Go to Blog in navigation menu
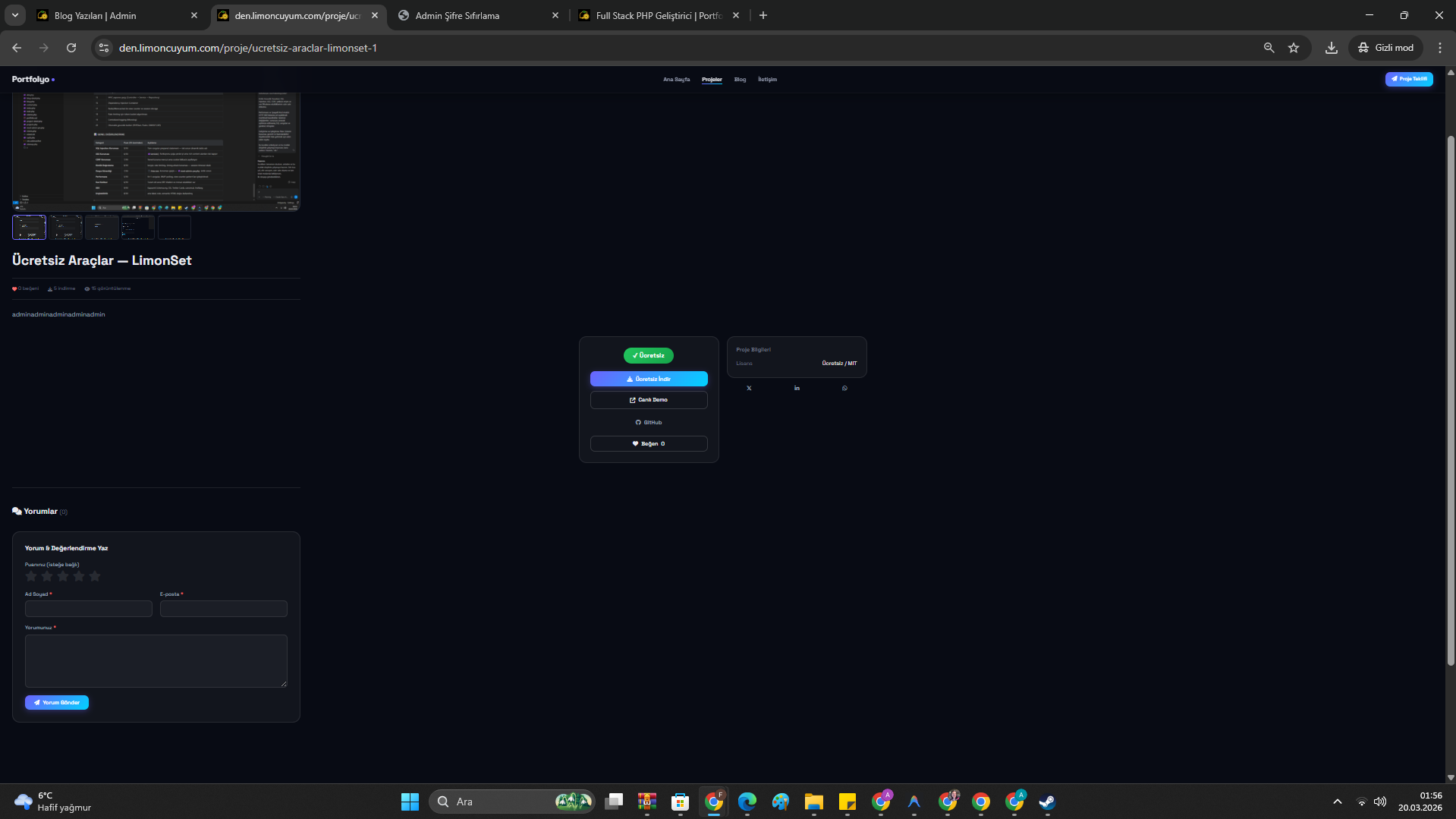Image resolution: width=1456 pixels, height=819 pixels. tap(740, 80)
